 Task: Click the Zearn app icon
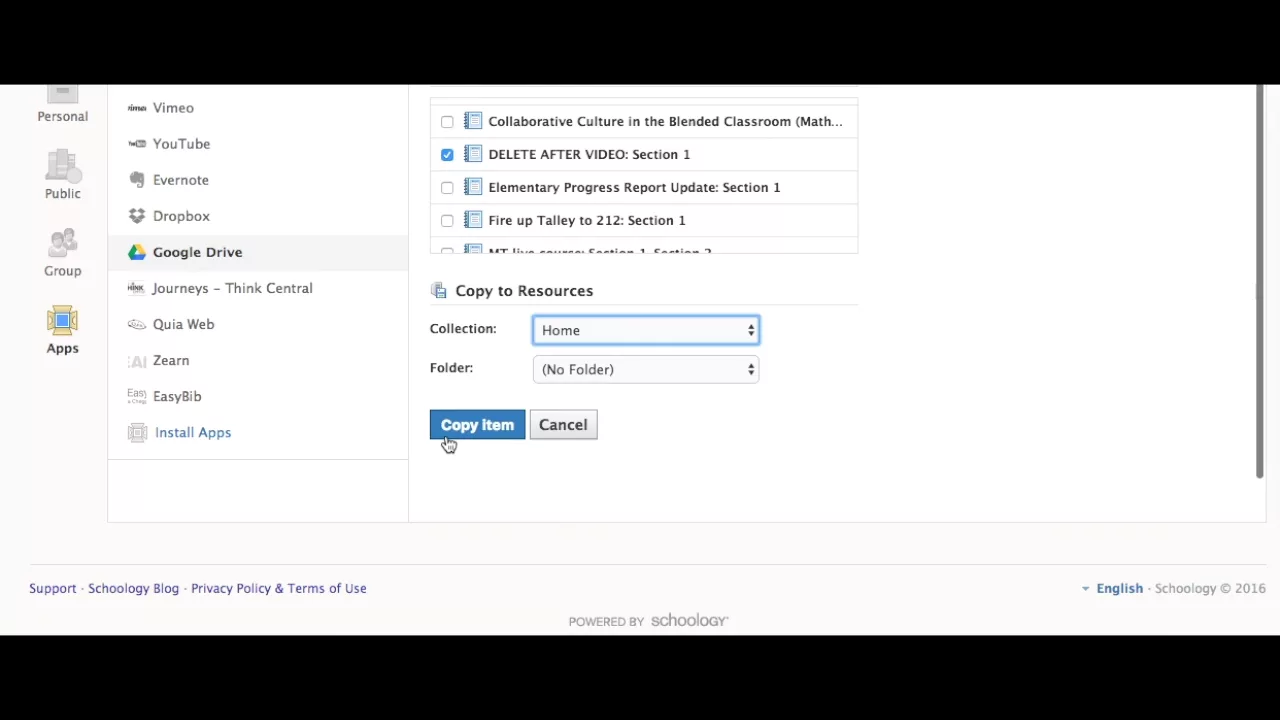tap(137, 360)
